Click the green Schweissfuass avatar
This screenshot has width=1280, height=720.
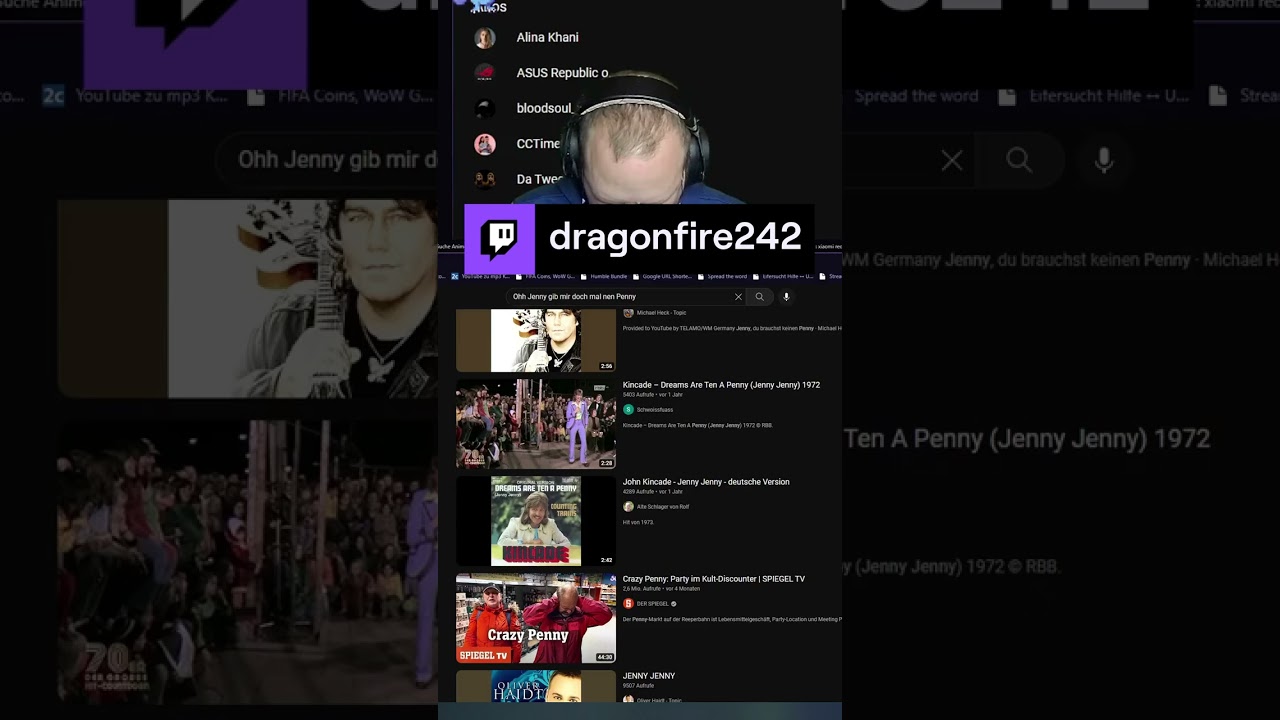tap(628, 410)
